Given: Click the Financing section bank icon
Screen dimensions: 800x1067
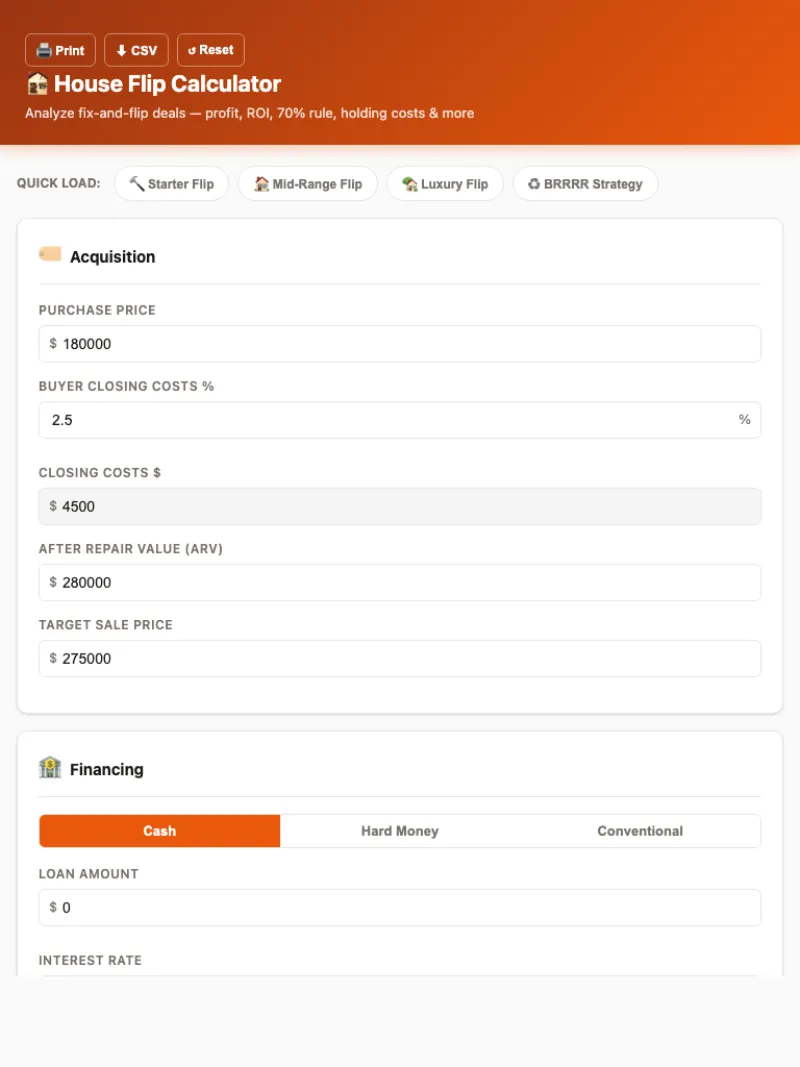Looking at the screenshot, I should [x=50, y=768].
